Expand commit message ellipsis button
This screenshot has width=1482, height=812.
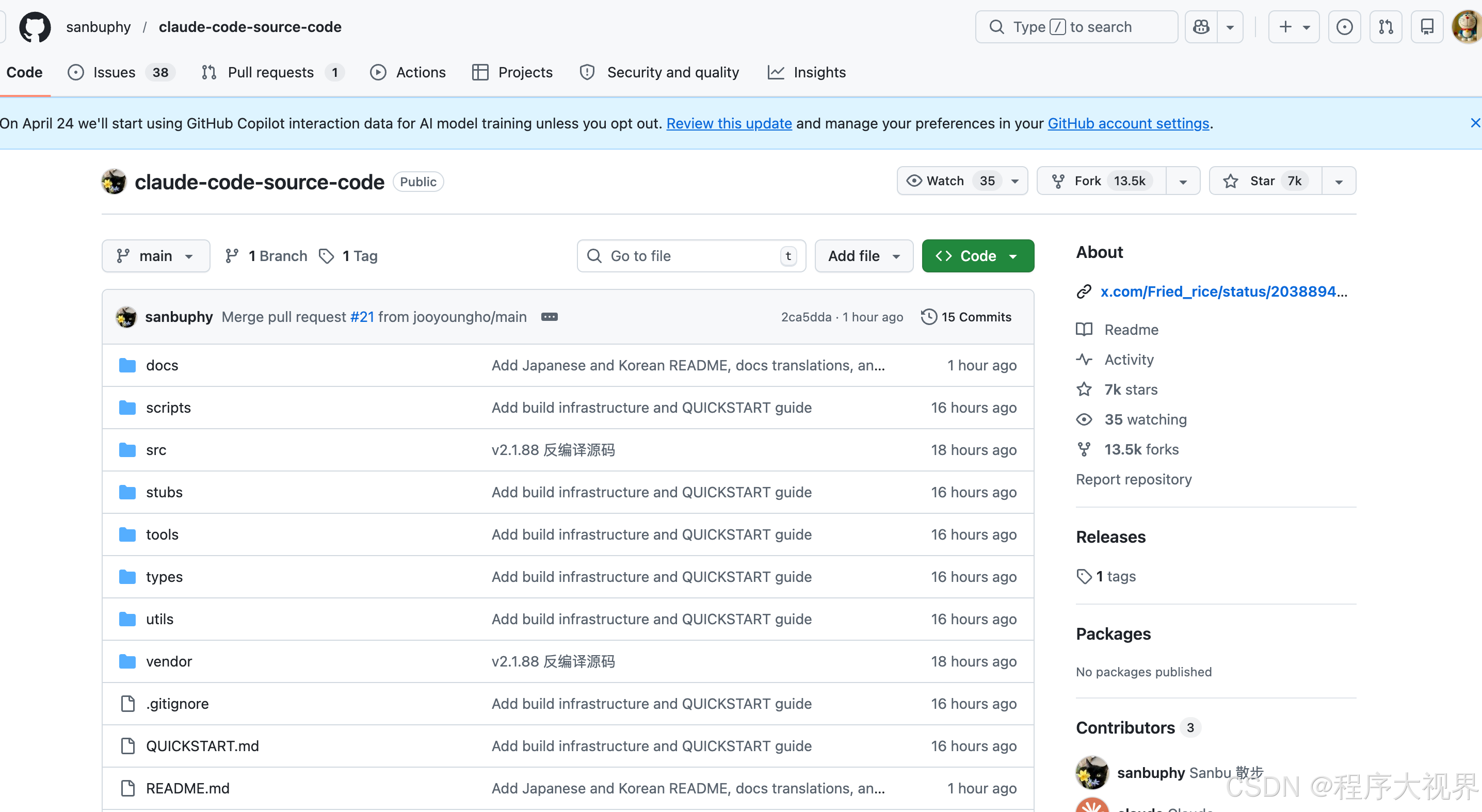click(x=549, y=317)
